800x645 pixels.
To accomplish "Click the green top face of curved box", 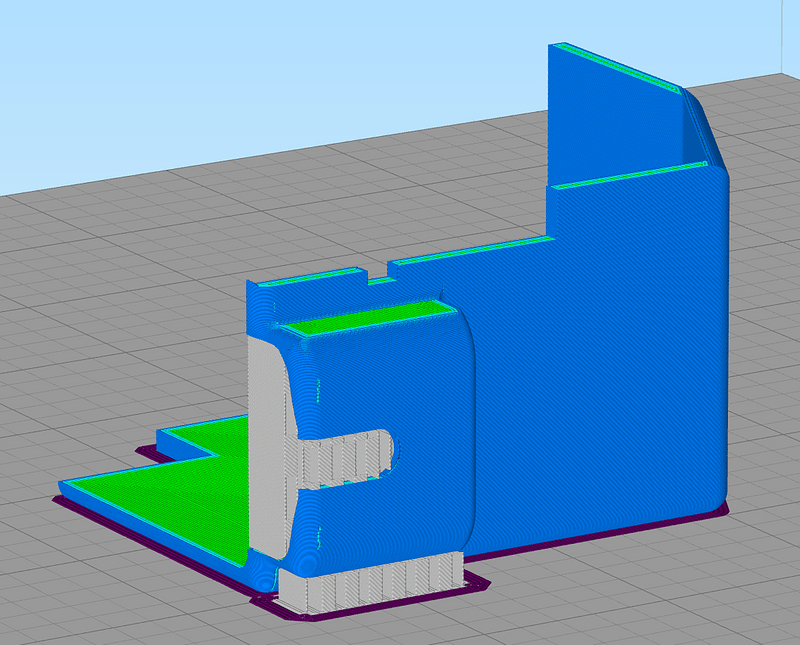I will (x=370, y=317).
